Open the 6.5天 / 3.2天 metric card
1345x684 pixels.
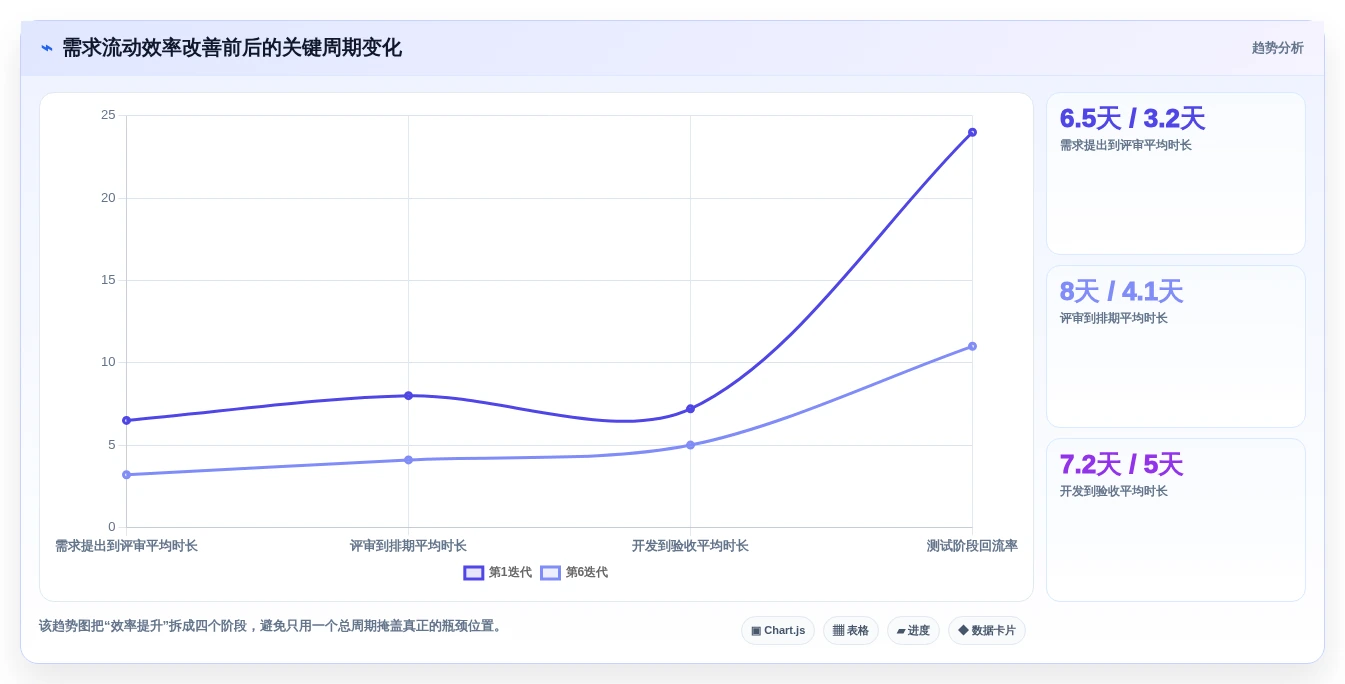[x=1176, y=174]
